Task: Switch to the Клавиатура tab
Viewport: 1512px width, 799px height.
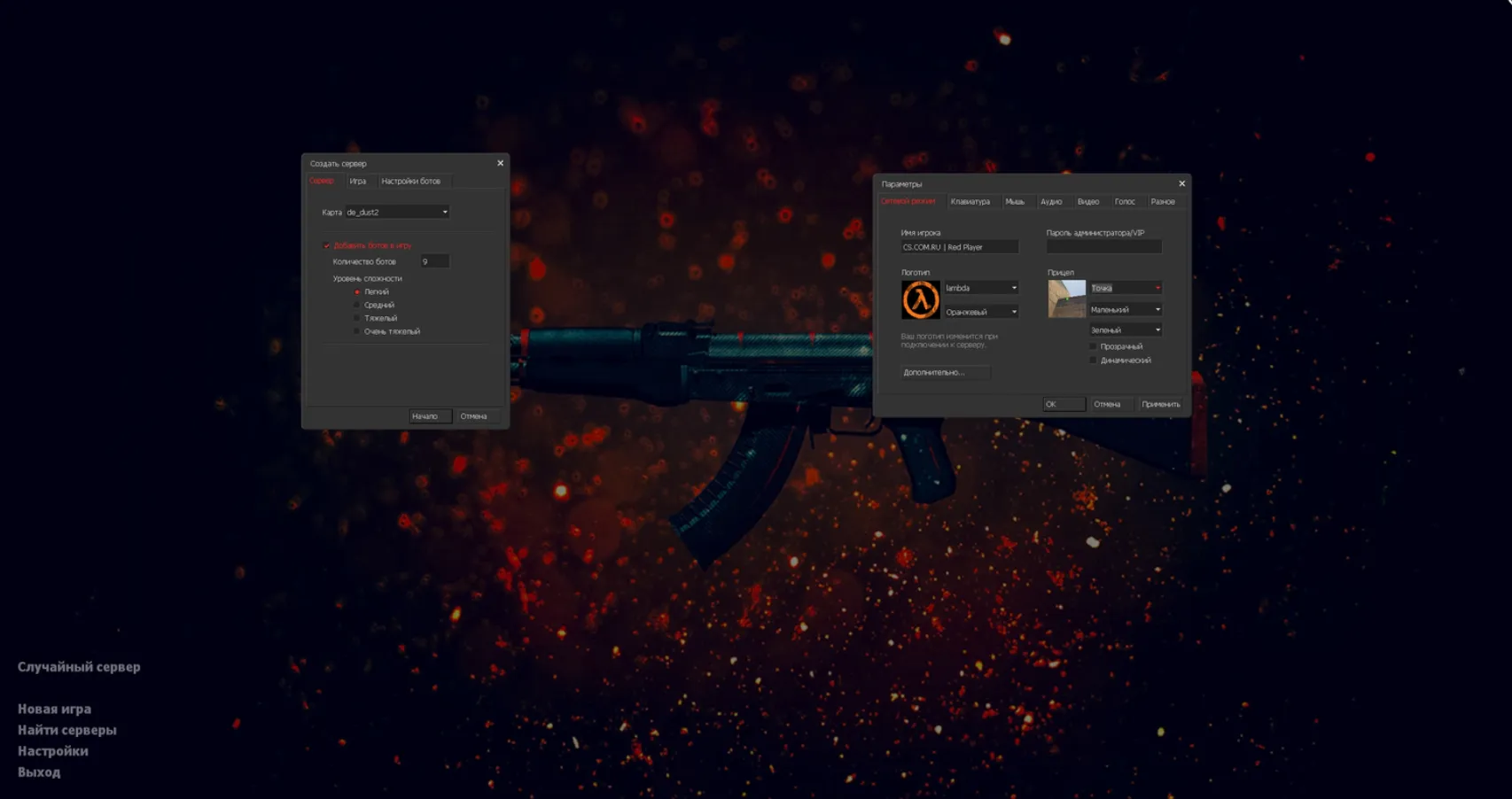Action: pyautogui.click(x=970, y=202)
